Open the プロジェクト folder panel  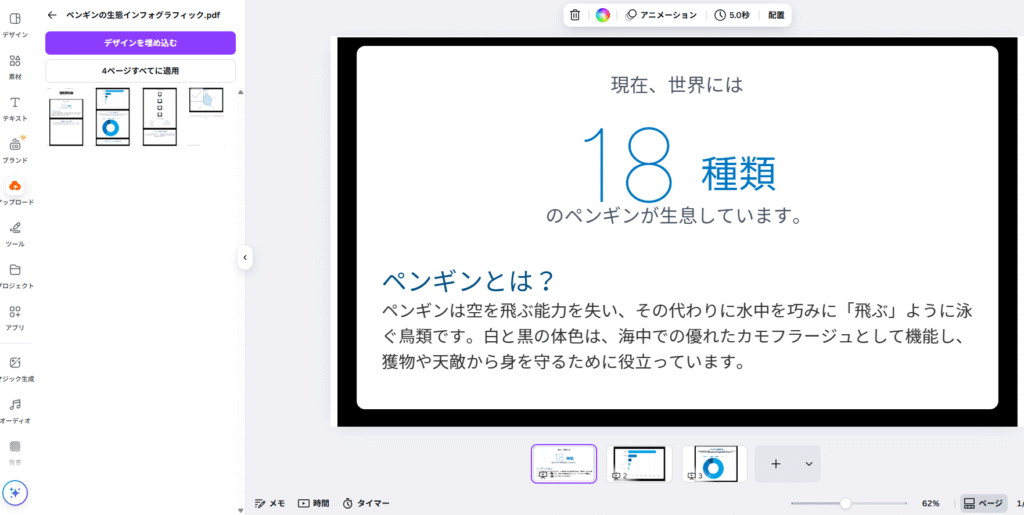click(15, 275)
